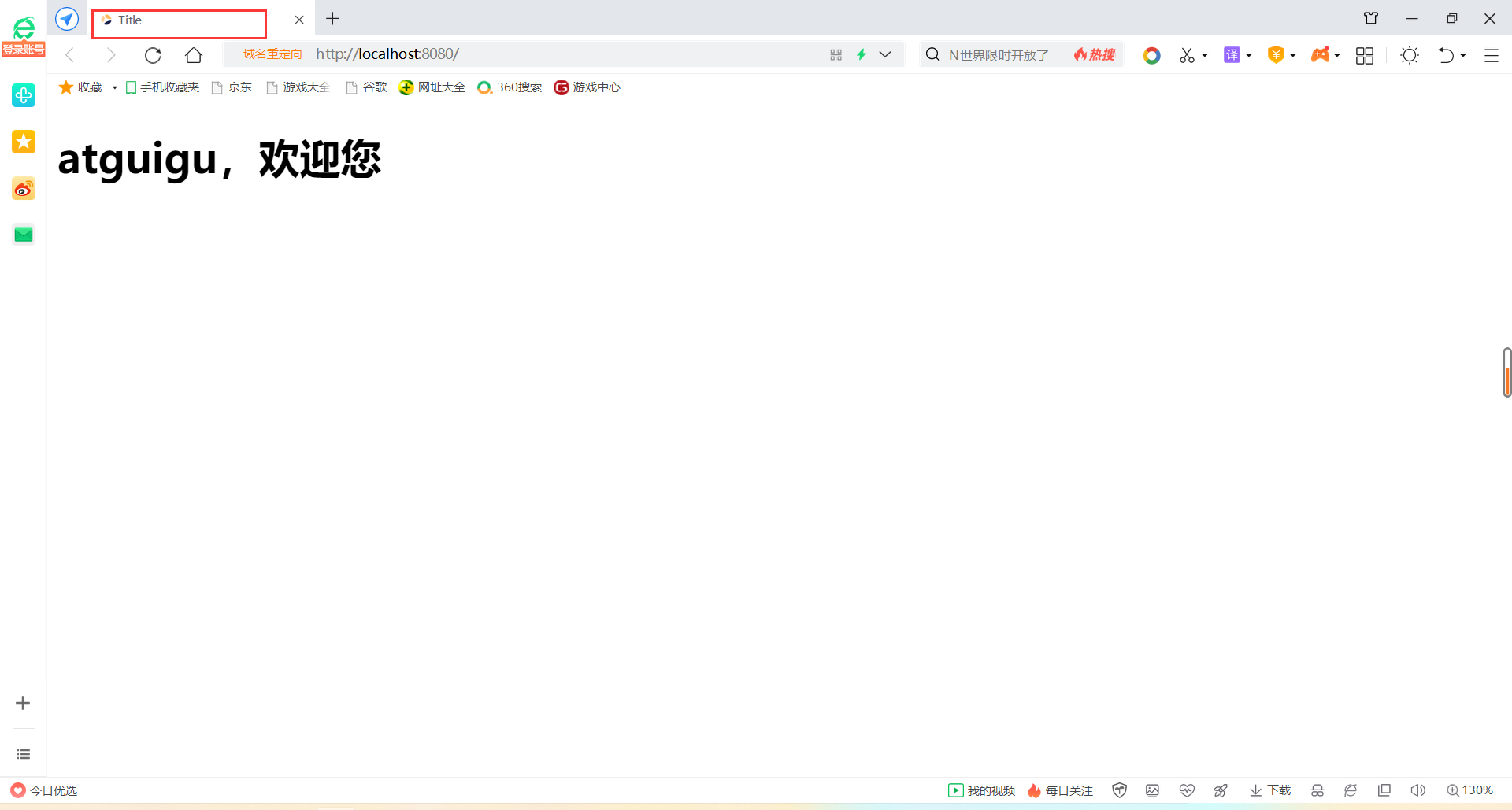Open the skin changer shirt icon

click(1371, 19)
